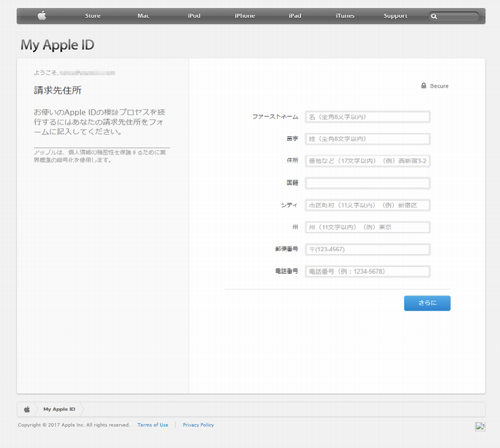Image resolution: width=500 pixels, height=448 pixels.
Task: Click the lock icon next to Secure
Action: (423, 86)
